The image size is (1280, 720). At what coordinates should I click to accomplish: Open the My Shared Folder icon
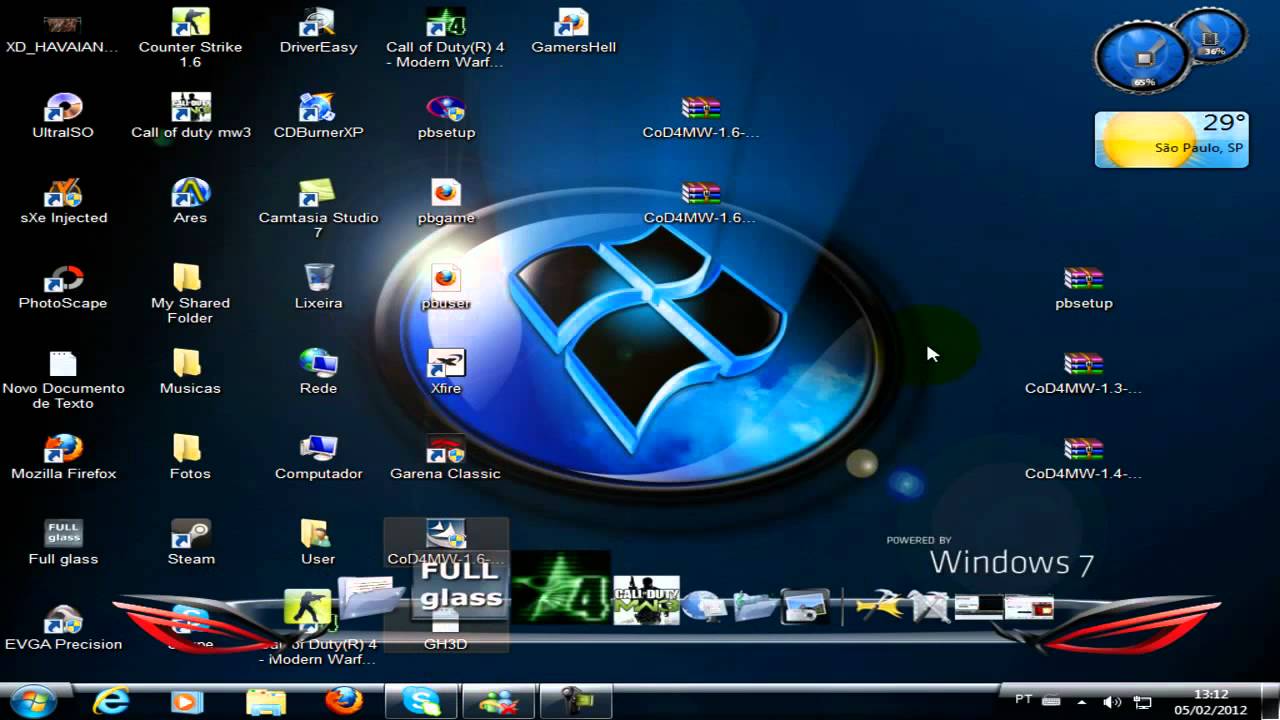(190, 295)
